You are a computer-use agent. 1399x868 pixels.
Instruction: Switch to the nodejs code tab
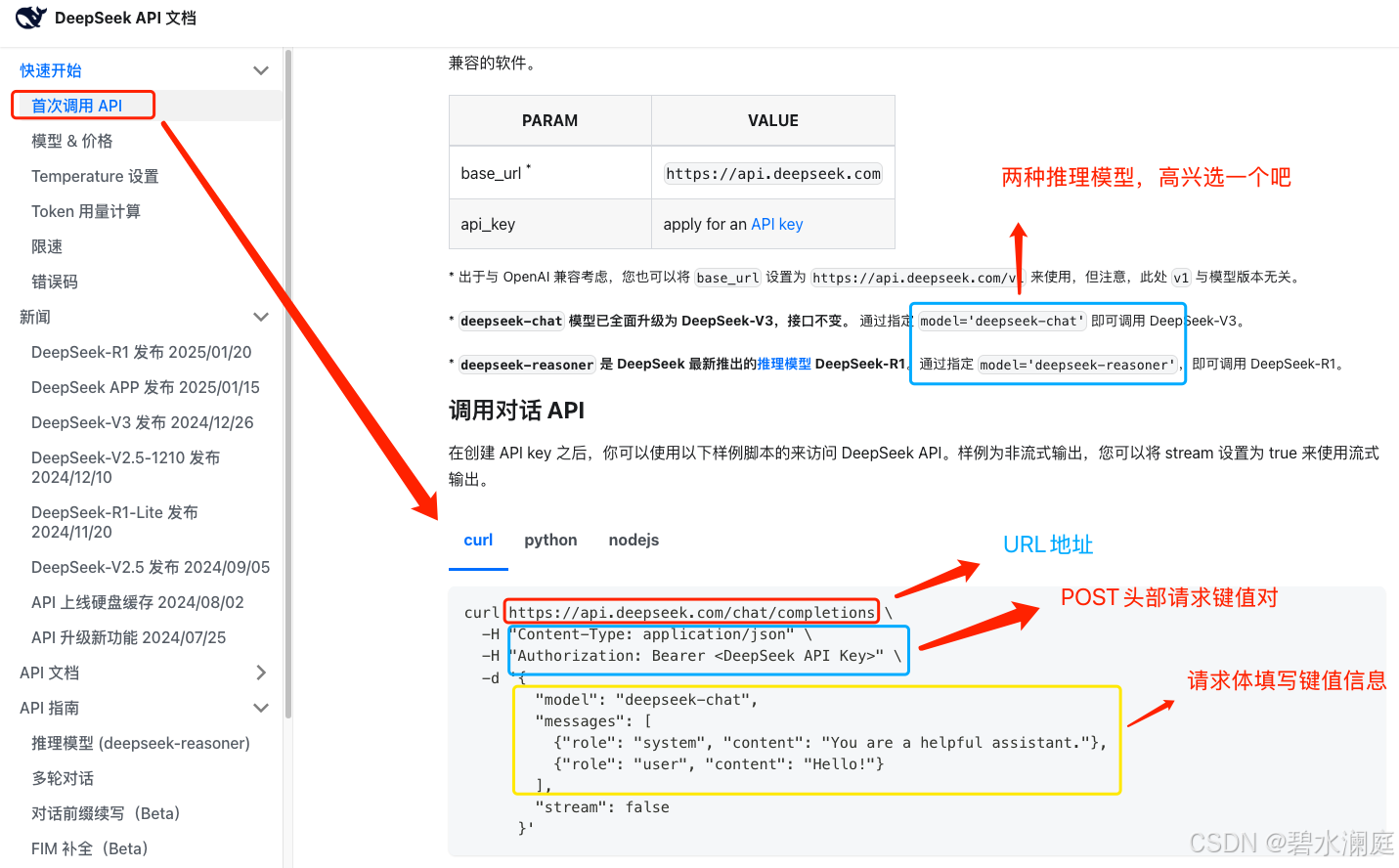pyautogui.click(x=634, y=541)
